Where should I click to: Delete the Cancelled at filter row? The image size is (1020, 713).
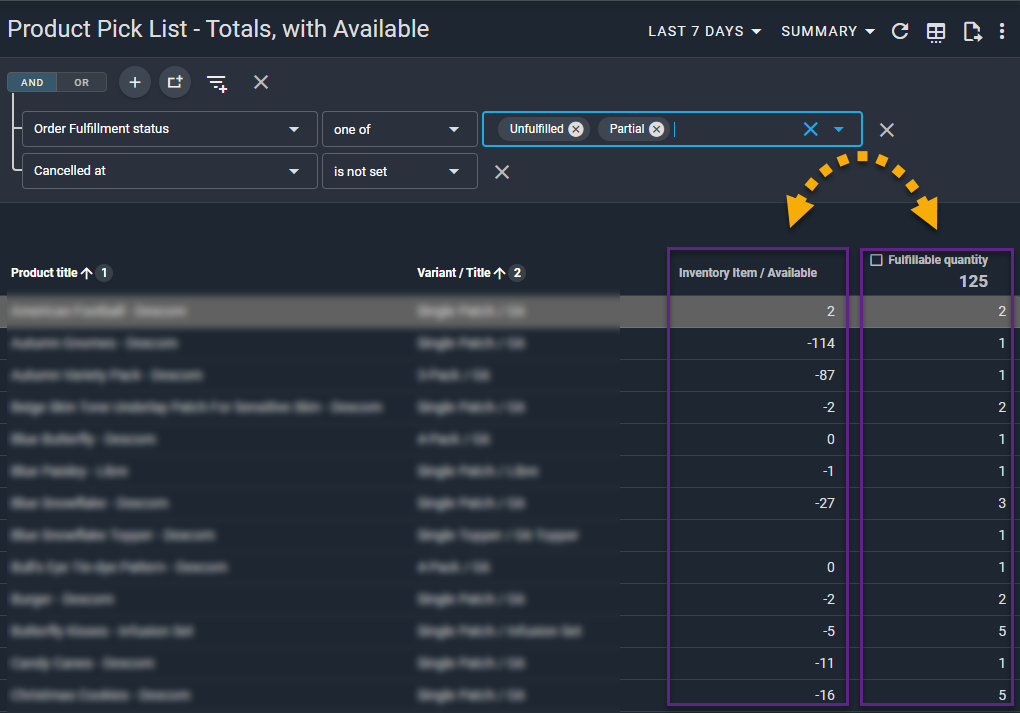click(502, 172)
